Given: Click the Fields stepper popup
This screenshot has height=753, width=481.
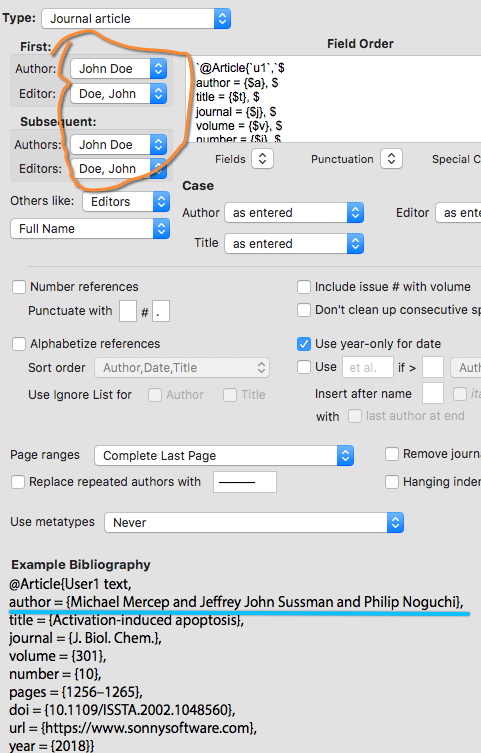Looking at the screenshot, I should pyautogui.click(x=262, y=159).
